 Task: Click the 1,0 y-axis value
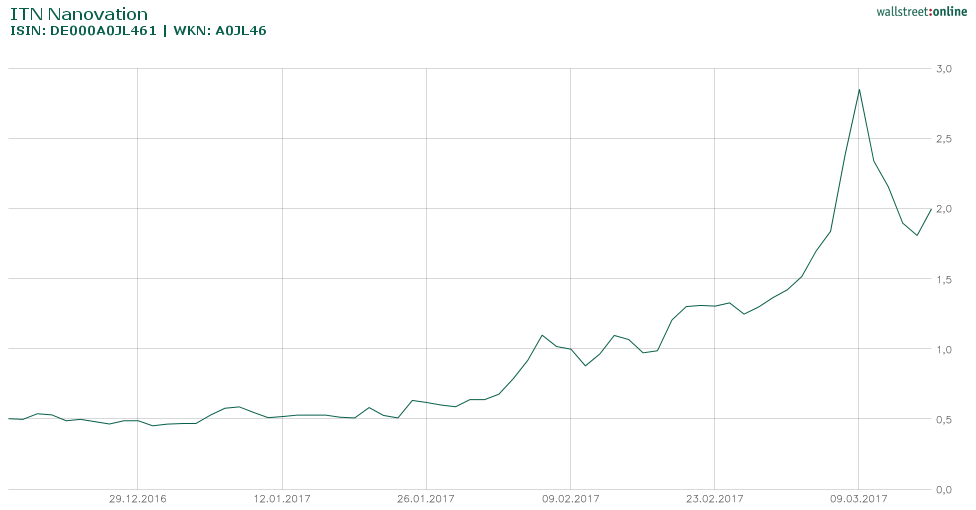coord(943,349)
